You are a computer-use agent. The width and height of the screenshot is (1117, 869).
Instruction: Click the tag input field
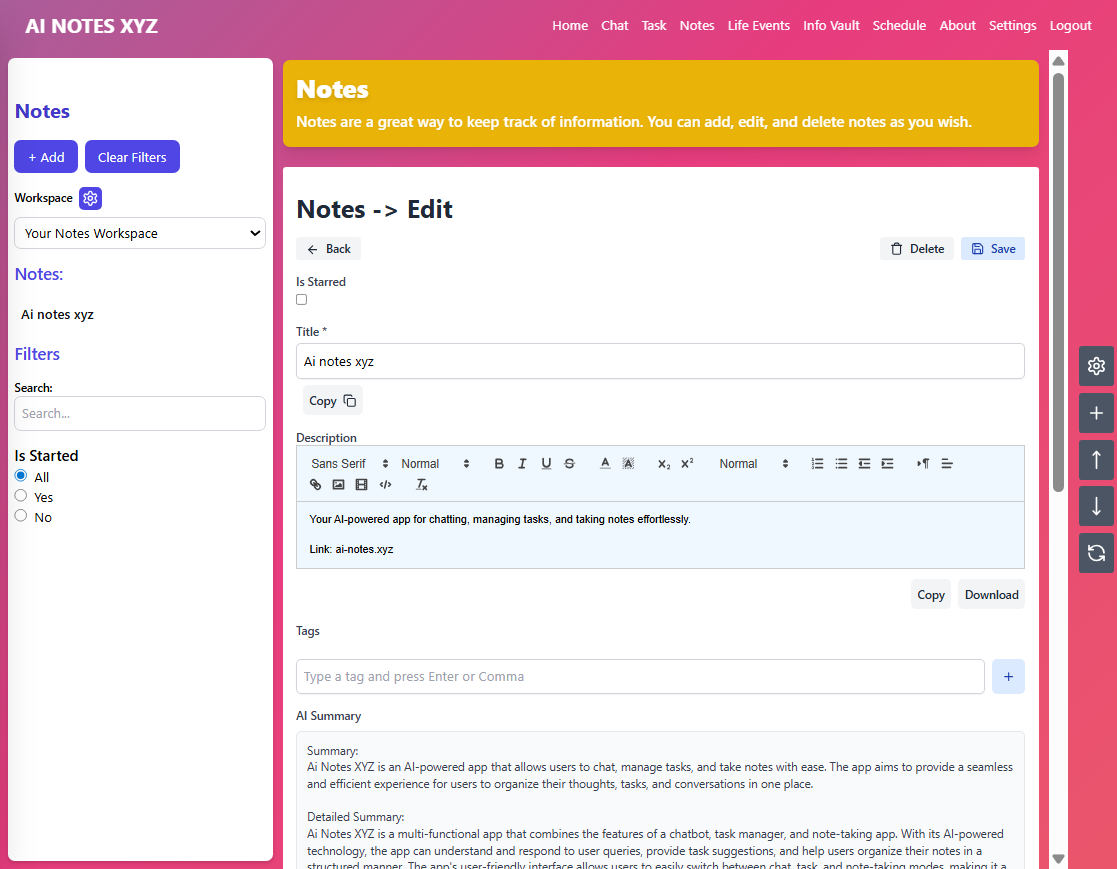pyautogui.click(x=640, y=677)
